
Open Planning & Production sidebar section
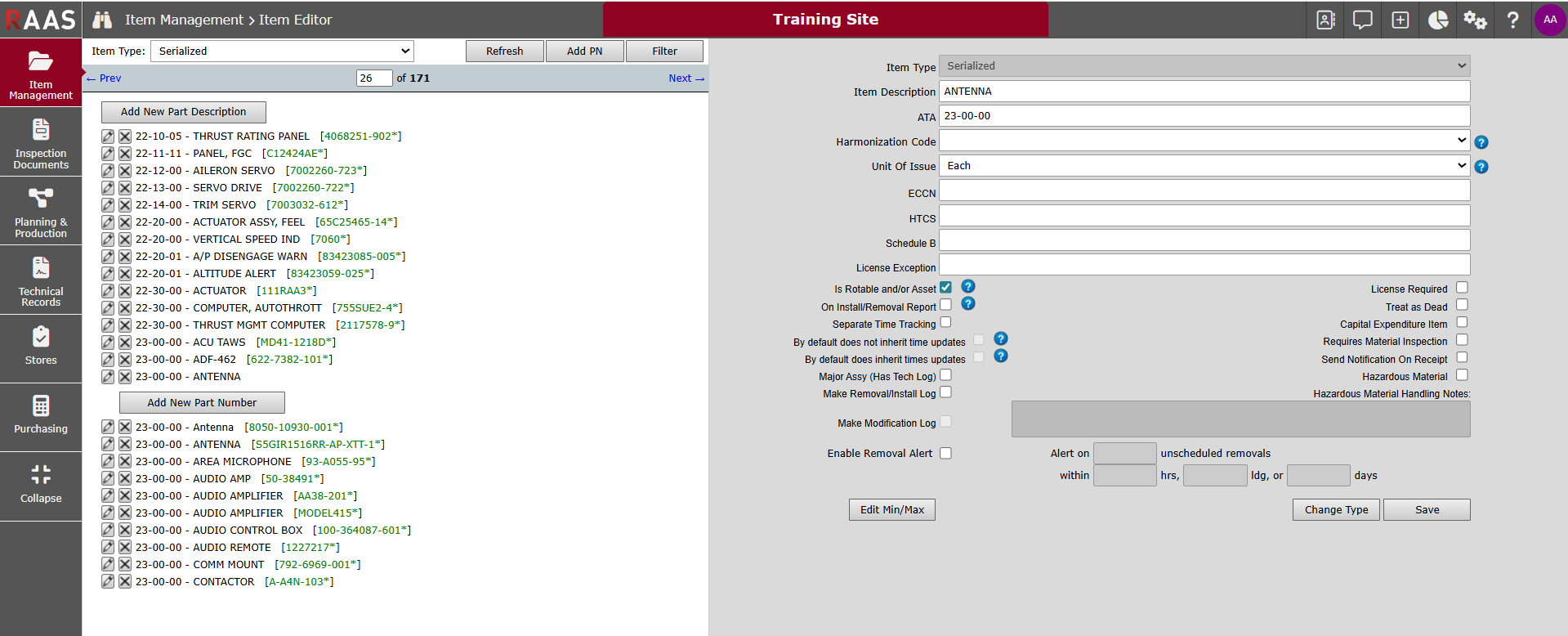coord(41,210)
